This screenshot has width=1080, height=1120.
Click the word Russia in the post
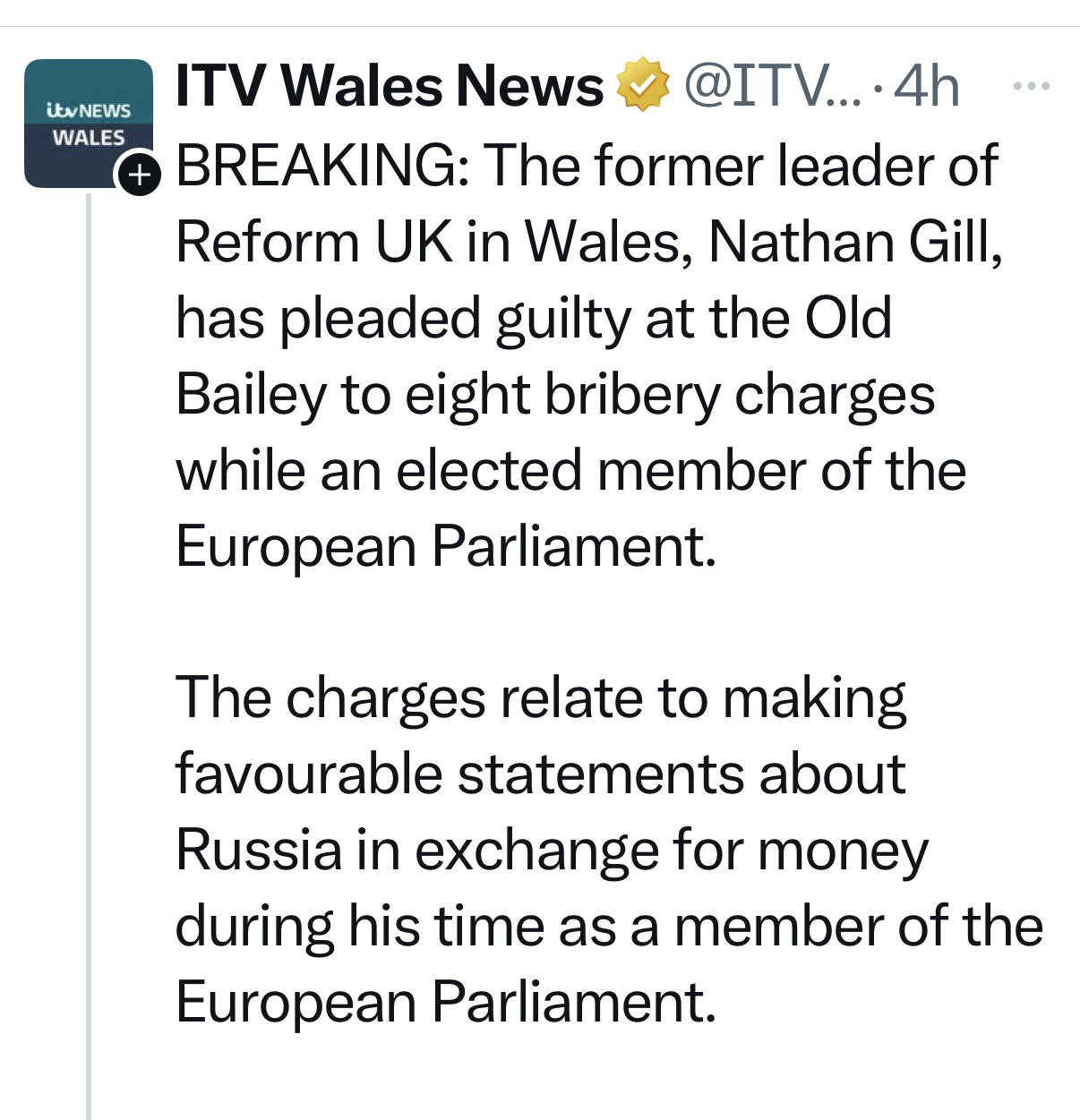258,850
